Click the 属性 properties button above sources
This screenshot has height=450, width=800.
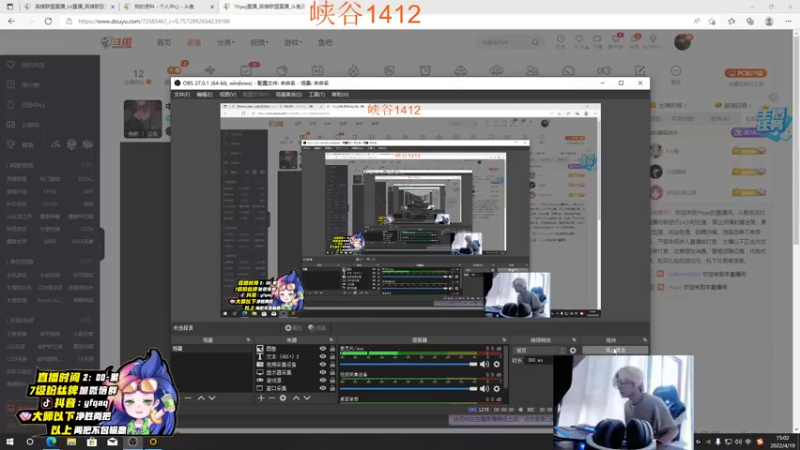[x=293, y=328]
